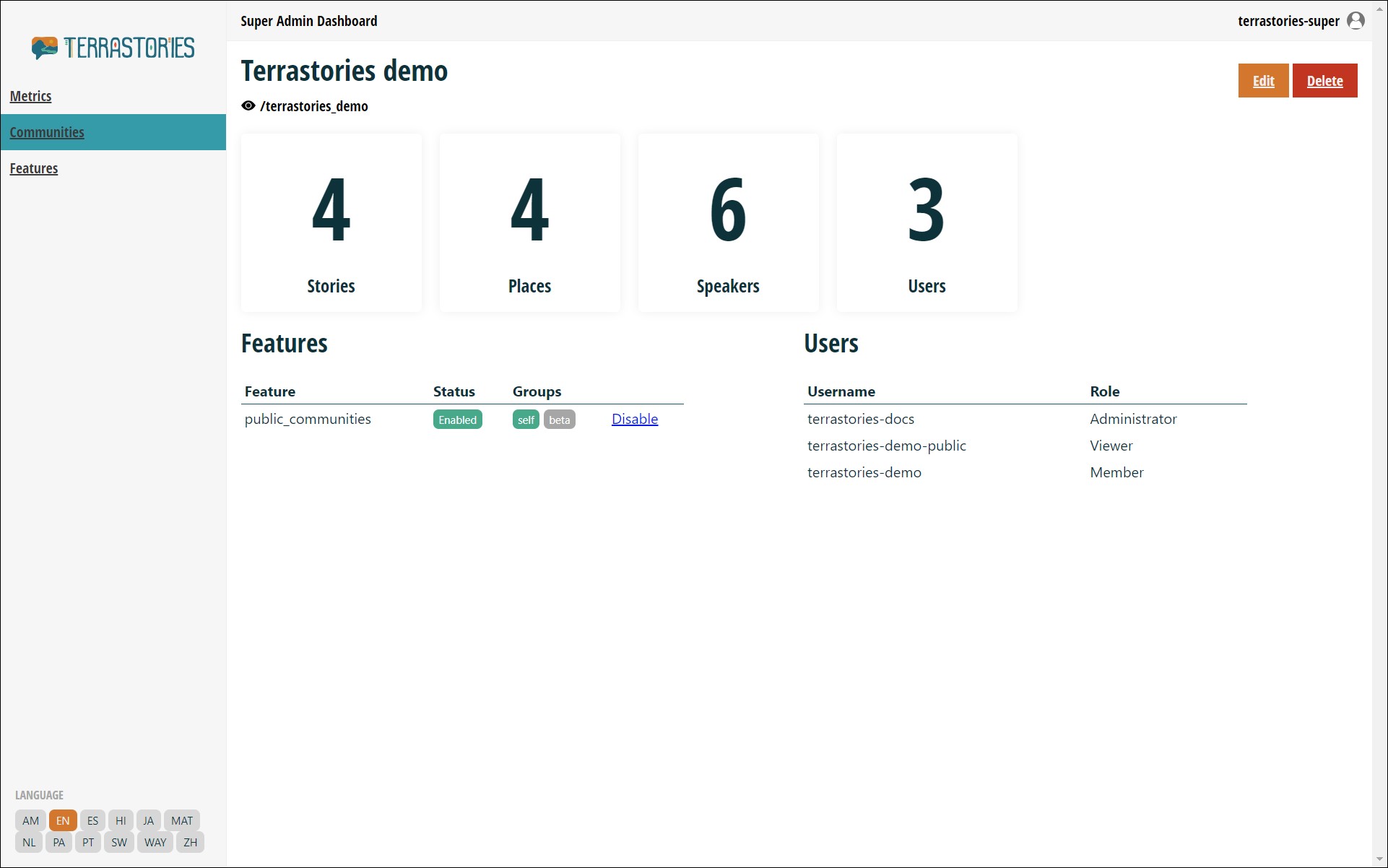This screenshot has height=868, width=1388.
Task: Click the eye icon beside /terrastories_demo
Action: [x=248, y=106]
